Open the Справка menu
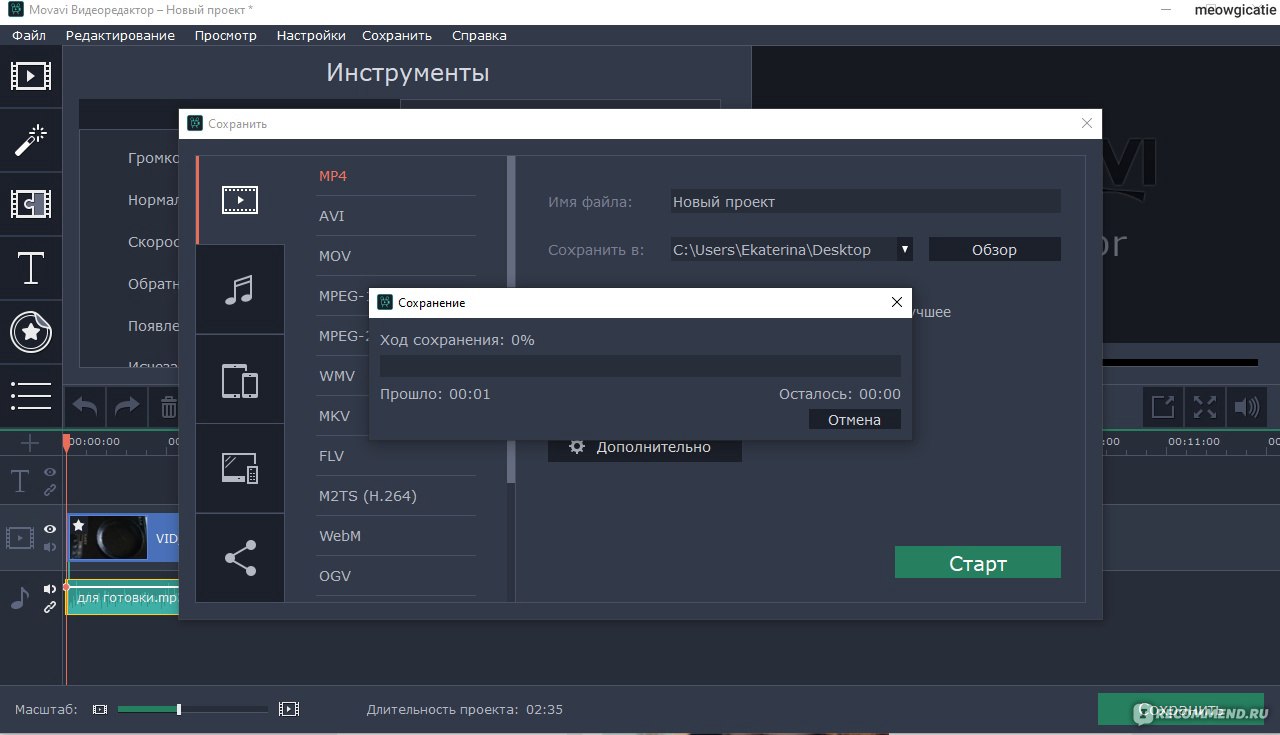The height and width of the screenshot is (735, 1280). click(x=479, y=35)
